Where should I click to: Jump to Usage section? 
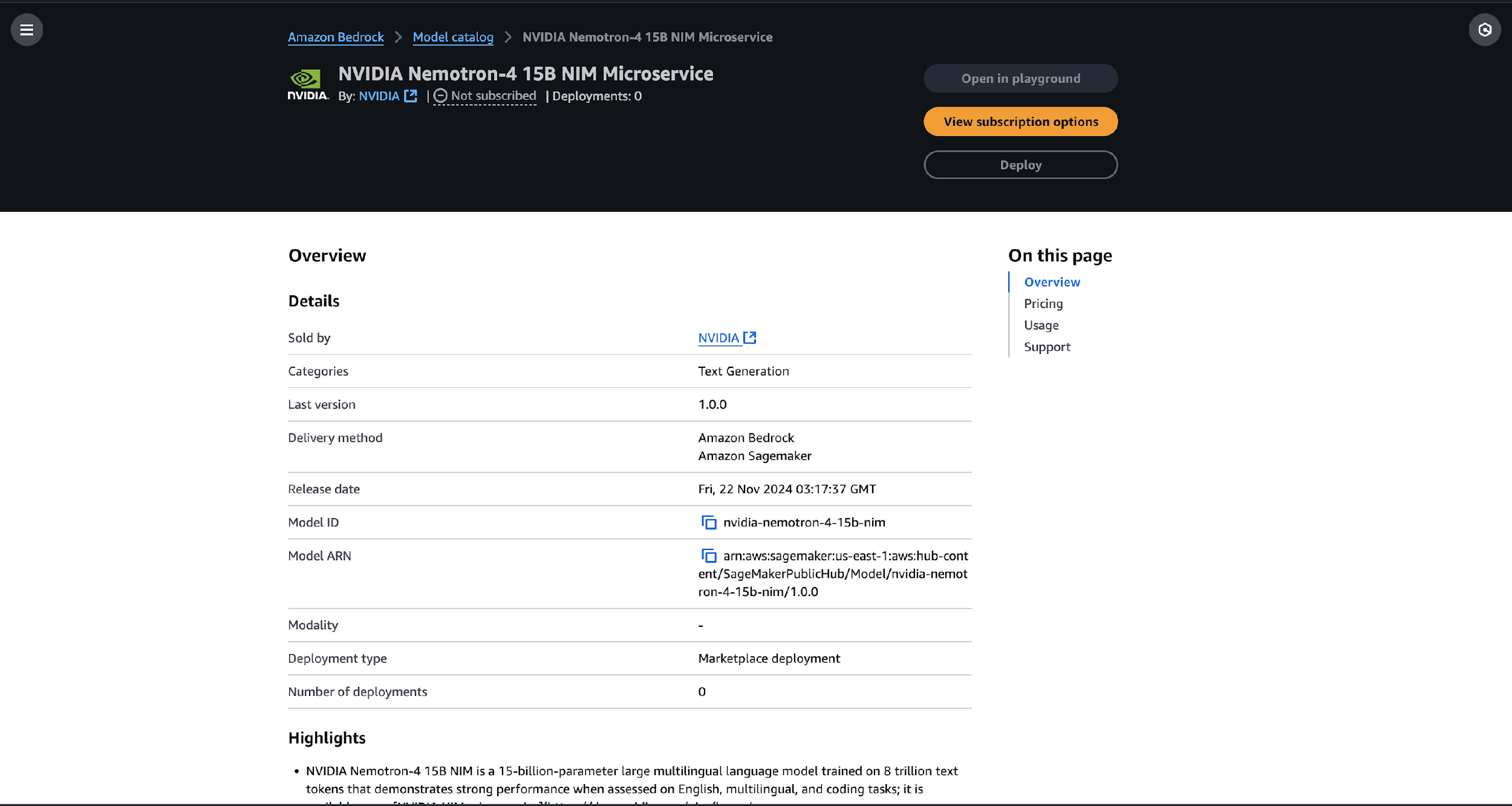pos(1041,326)
